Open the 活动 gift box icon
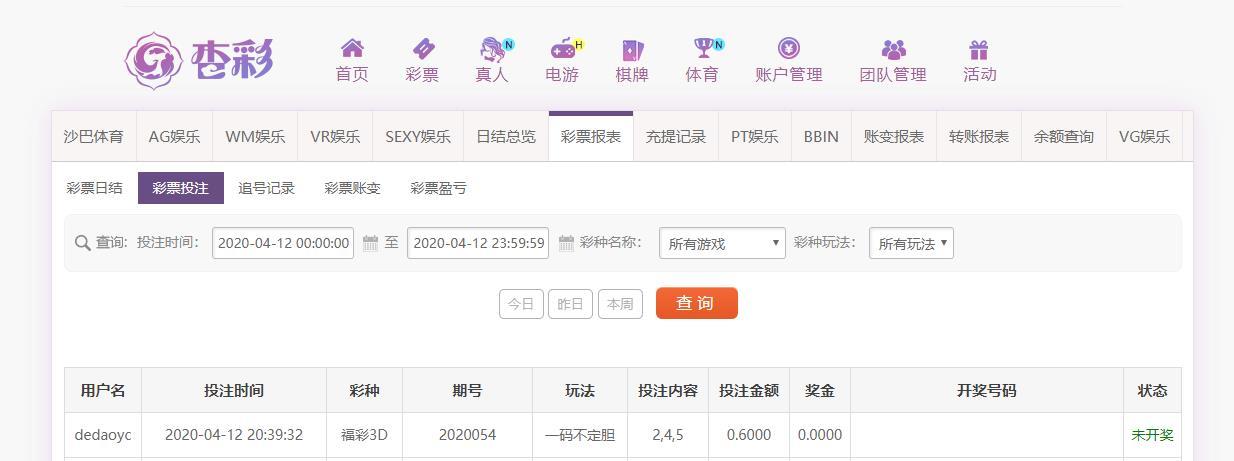Viewport: 1234px width, 461px height. (979, 49)
